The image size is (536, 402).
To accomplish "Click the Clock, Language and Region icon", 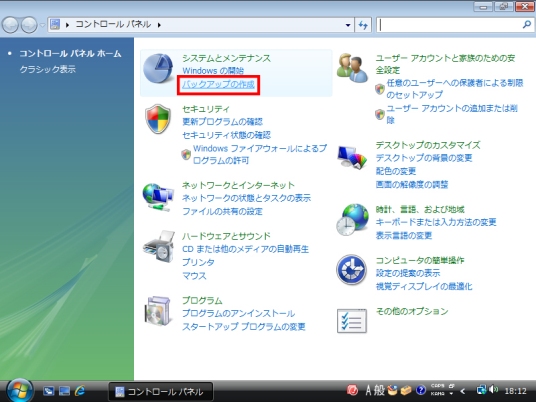I will pyautogui.click(x=352, y=220).
